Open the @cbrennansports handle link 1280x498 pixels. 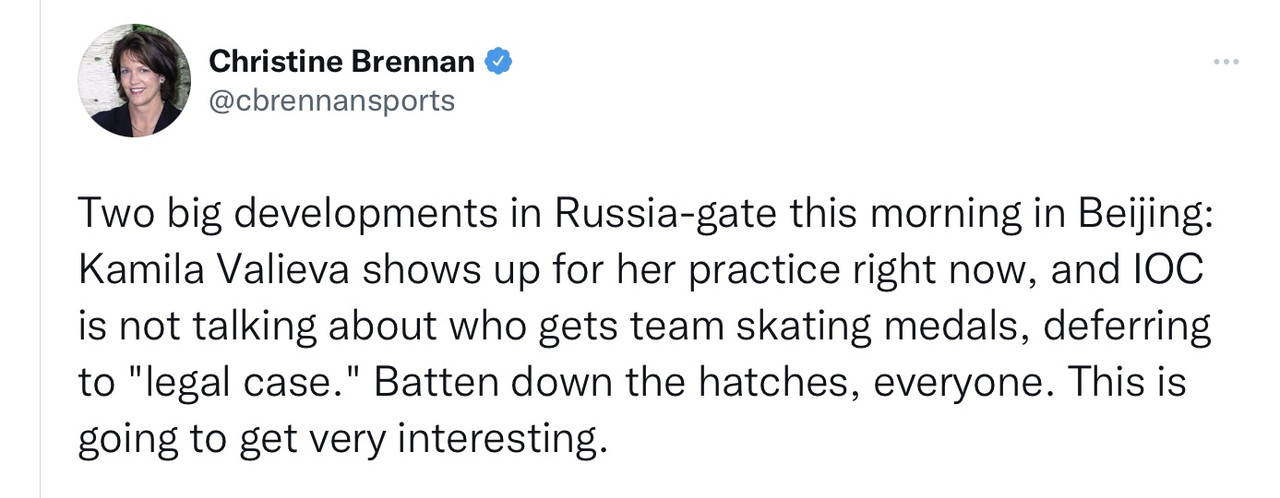[x=332, y=101]
